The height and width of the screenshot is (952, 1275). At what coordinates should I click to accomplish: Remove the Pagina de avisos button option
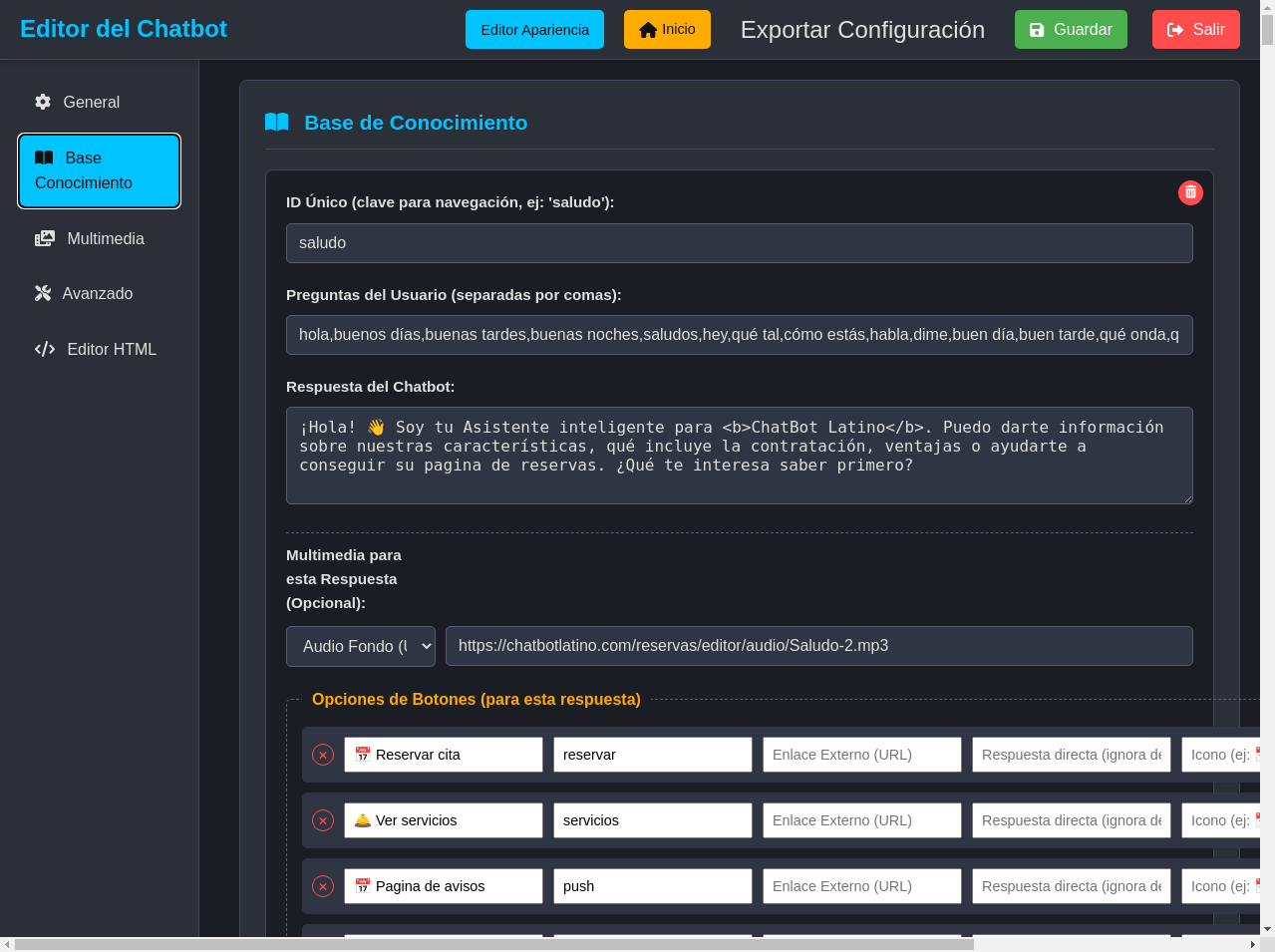pos(322,885)
